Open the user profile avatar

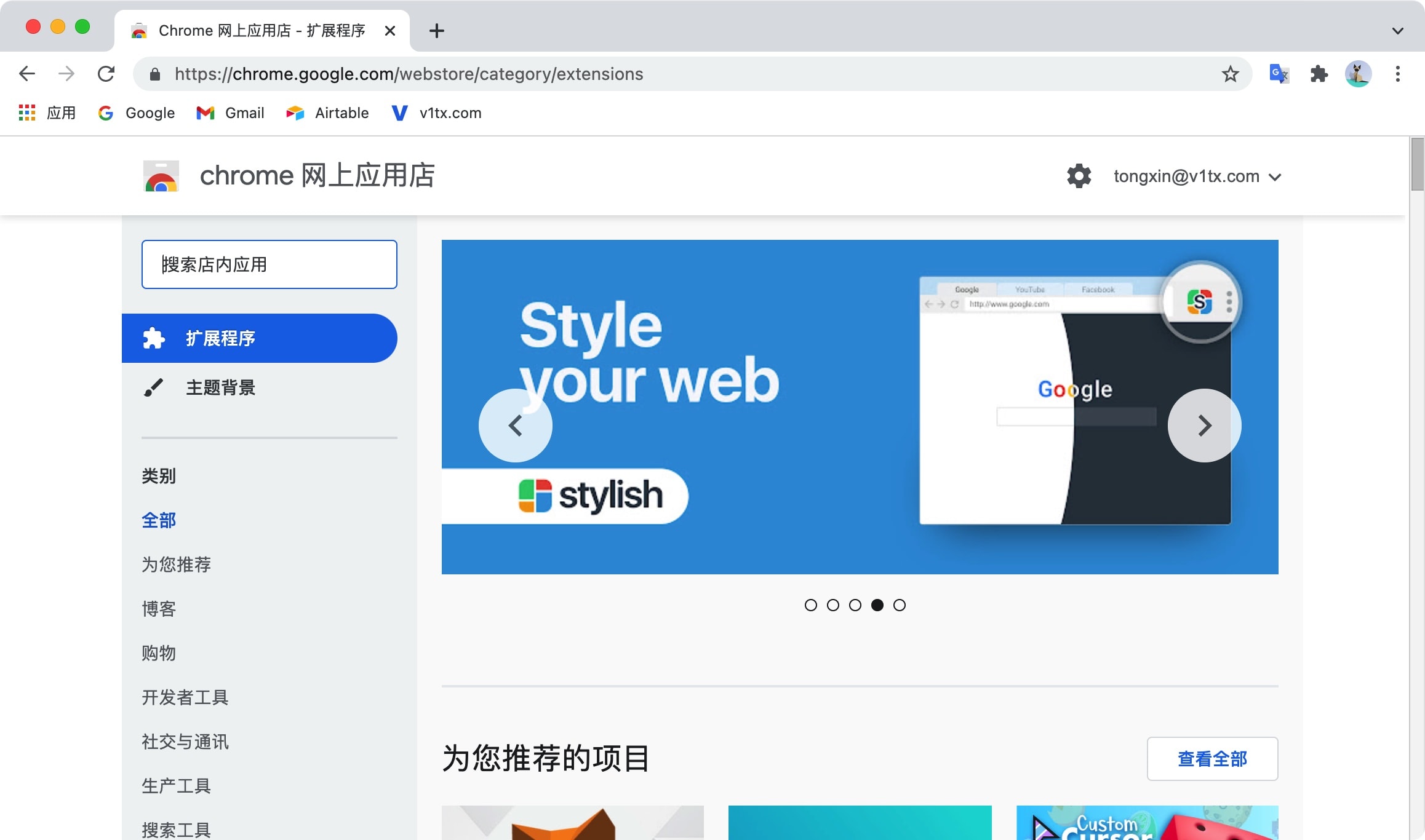tap(1358, 74)
